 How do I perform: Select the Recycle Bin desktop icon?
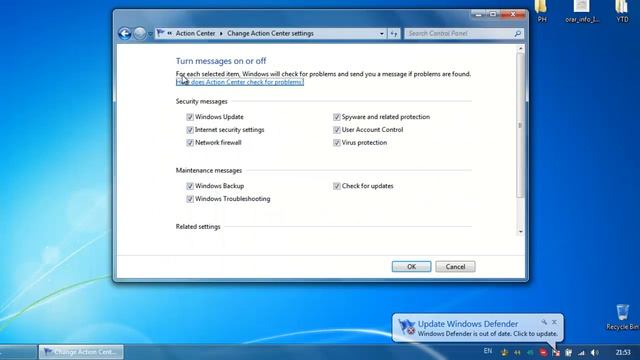click(622, 317)
